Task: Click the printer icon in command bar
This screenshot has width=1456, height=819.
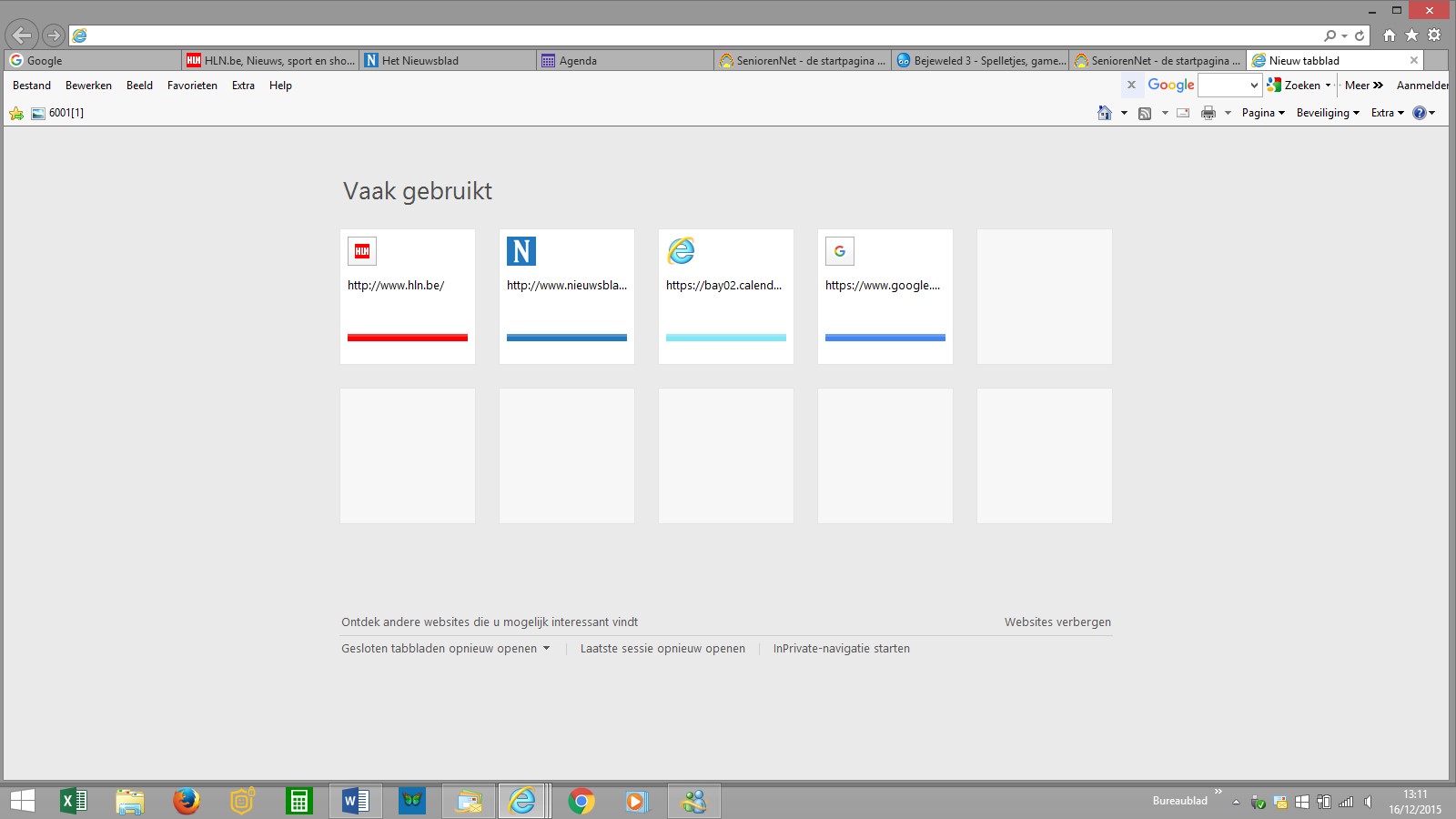Action: coord(1208,113)
